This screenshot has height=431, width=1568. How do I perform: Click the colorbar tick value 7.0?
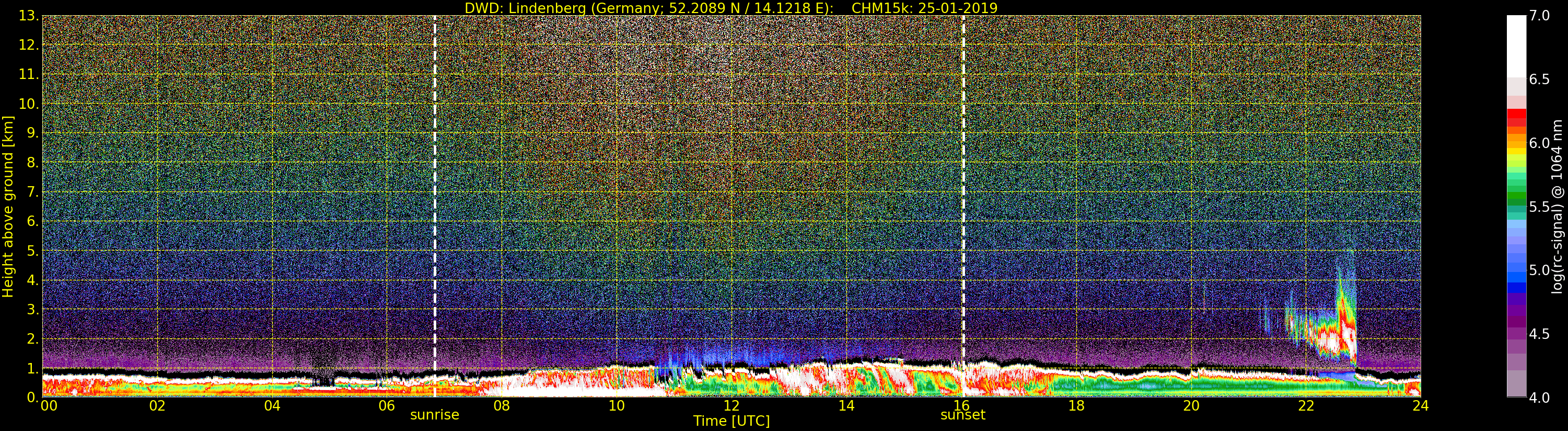coord(1539,16)
